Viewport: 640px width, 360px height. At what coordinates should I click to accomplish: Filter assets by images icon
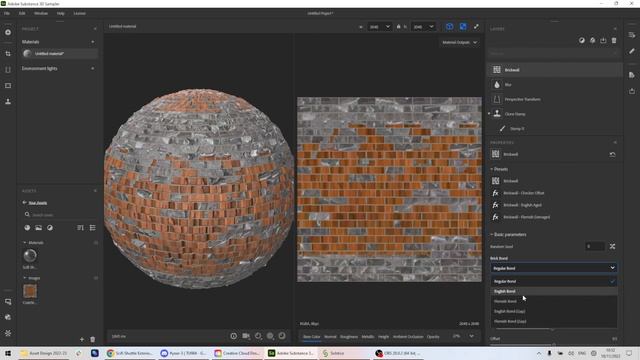coord(38,228)
